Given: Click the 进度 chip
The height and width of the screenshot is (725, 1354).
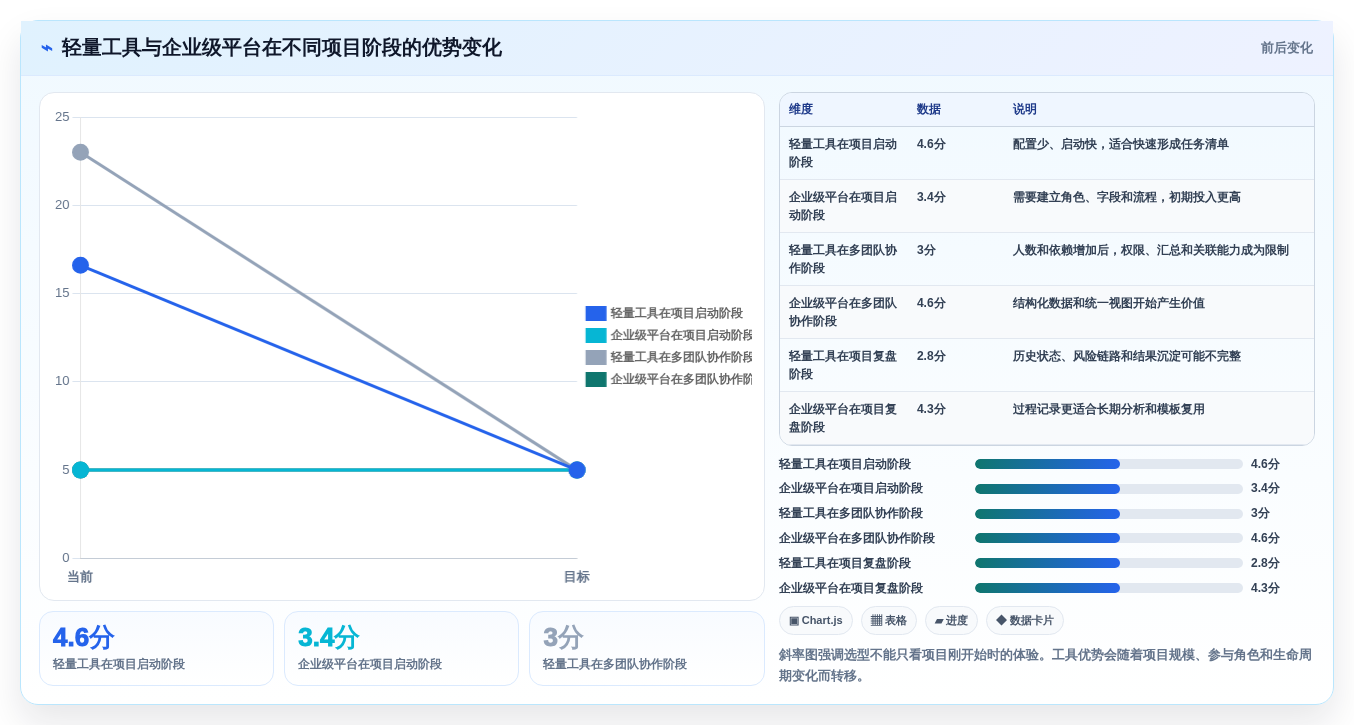Looking at the screenshot, I should (951, 620).
